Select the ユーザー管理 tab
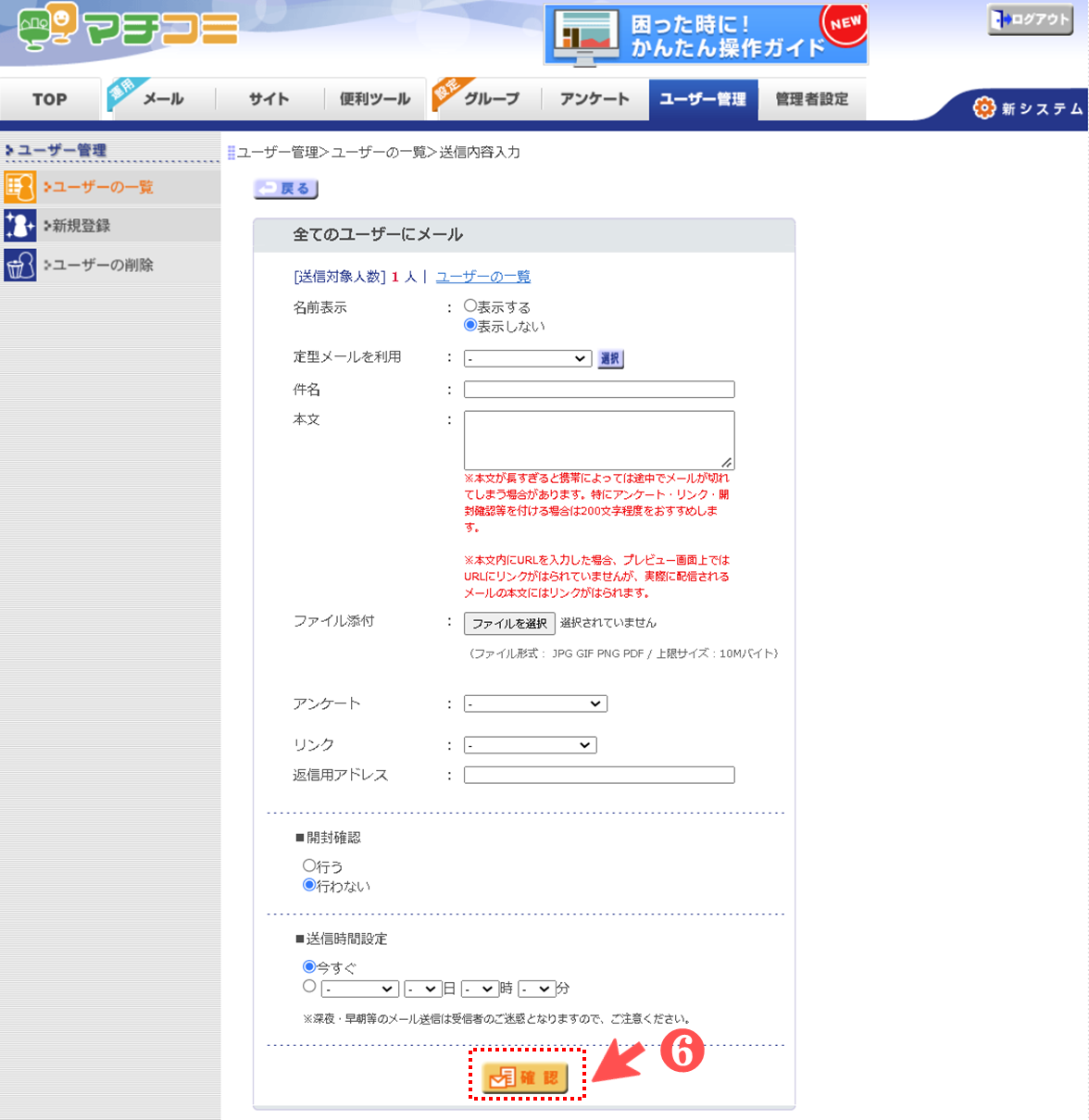The width and height of the screenshot is (1089, 1120). coord(703,99)
